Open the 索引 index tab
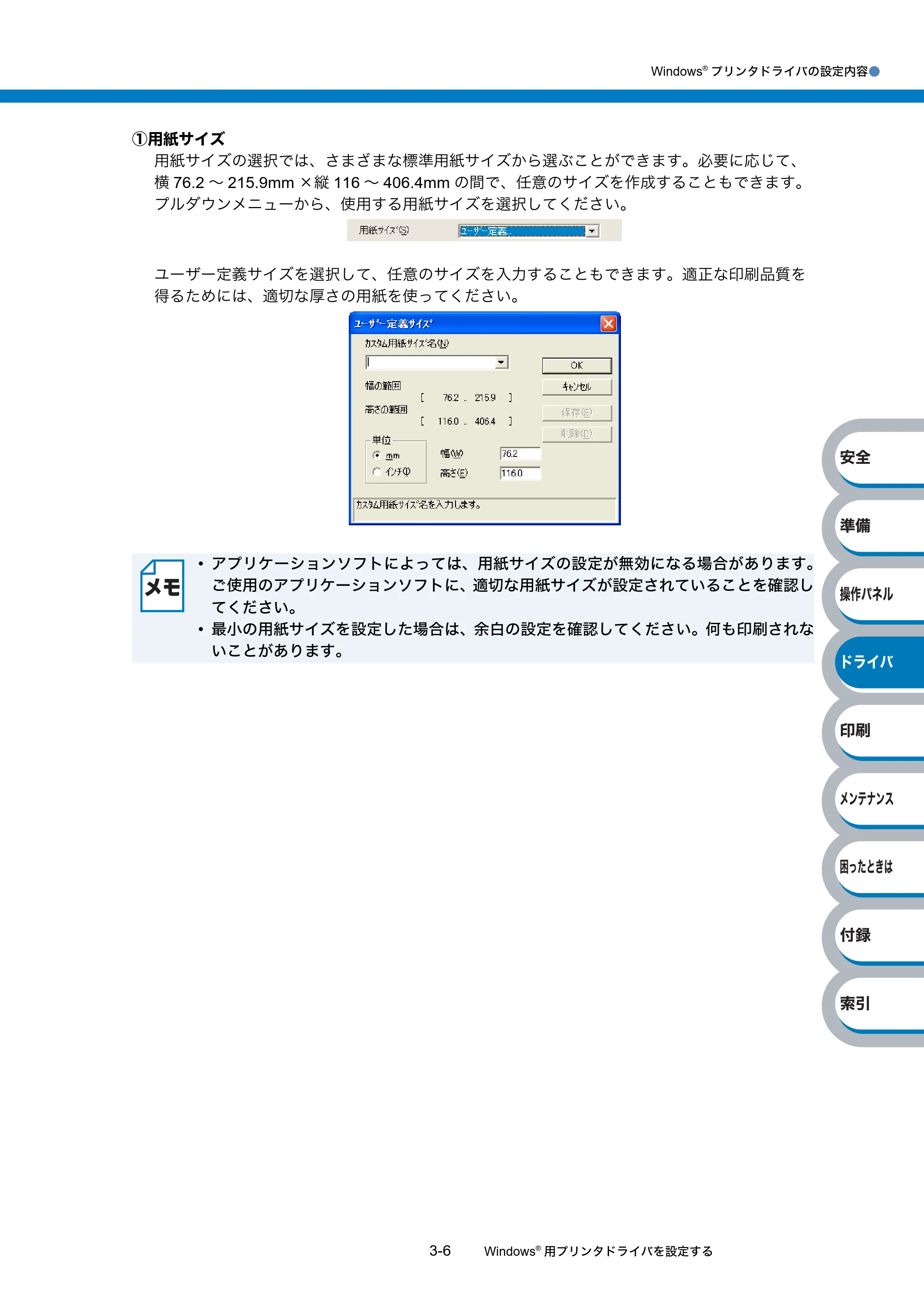 (879, 1004)
